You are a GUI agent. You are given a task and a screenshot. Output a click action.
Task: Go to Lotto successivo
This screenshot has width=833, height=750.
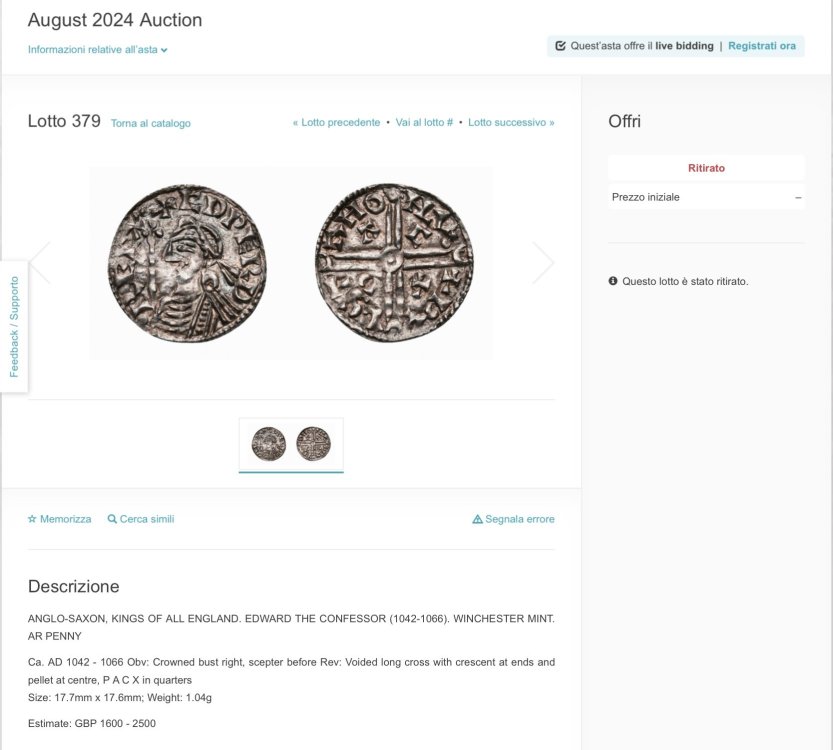point(511,123)
